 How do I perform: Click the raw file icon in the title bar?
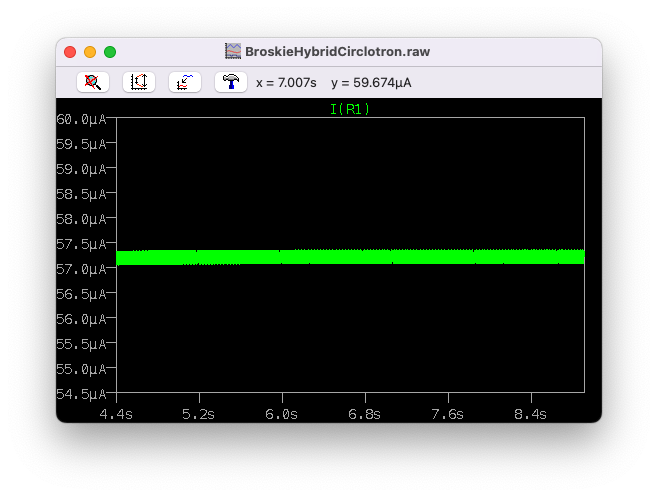(x=233, y=51)
